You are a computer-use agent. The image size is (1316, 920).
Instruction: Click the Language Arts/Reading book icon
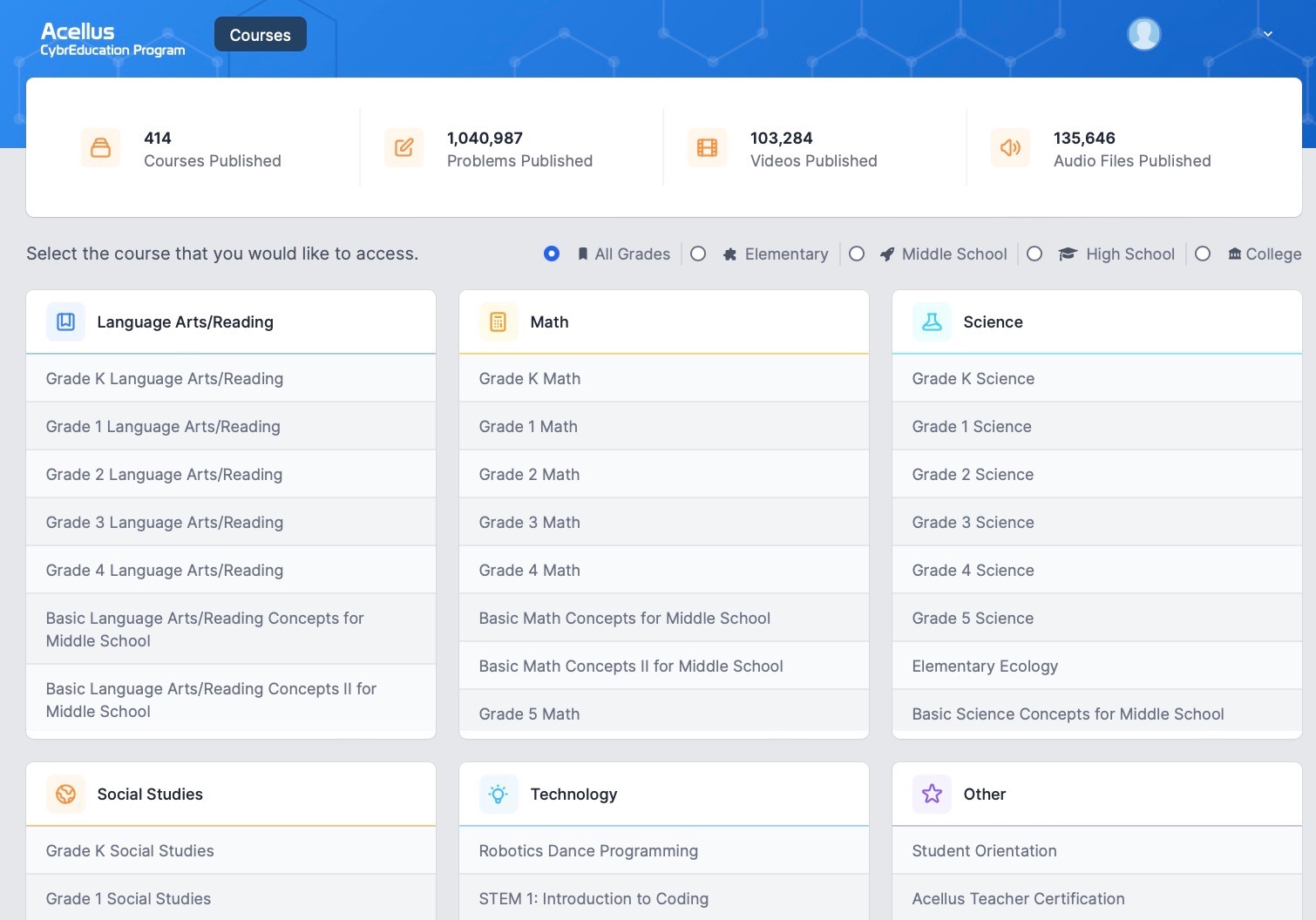66,321
